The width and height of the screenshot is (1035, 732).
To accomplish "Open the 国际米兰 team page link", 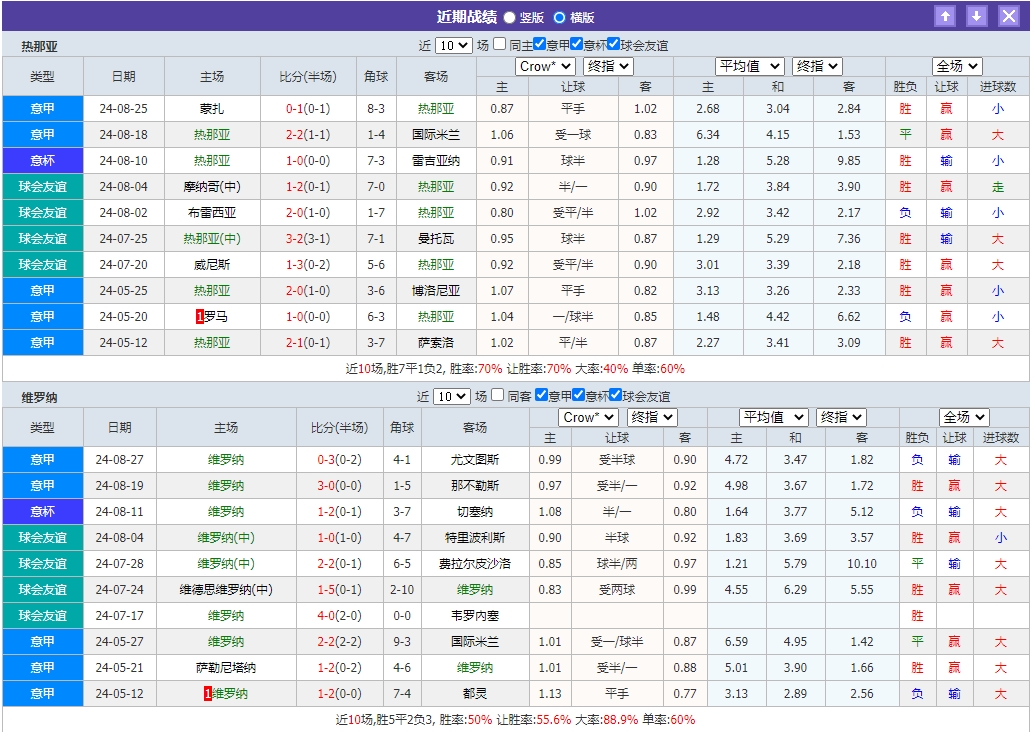I will [437, 134].
